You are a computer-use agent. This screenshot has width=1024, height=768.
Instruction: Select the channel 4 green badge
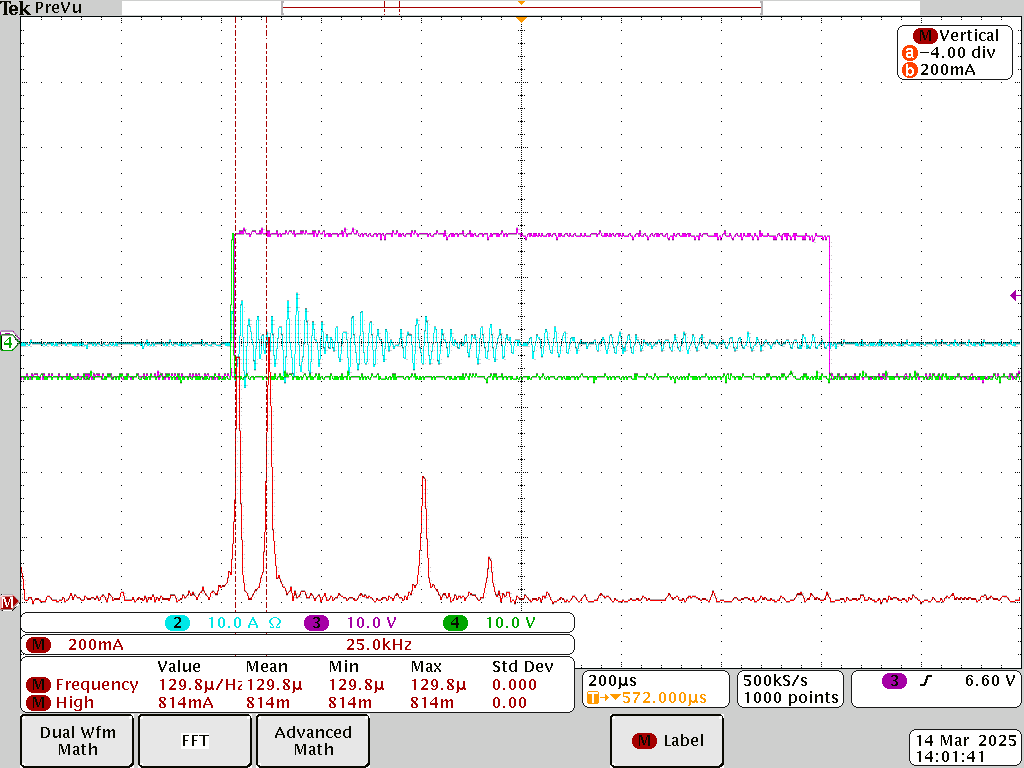coord(456,623)
